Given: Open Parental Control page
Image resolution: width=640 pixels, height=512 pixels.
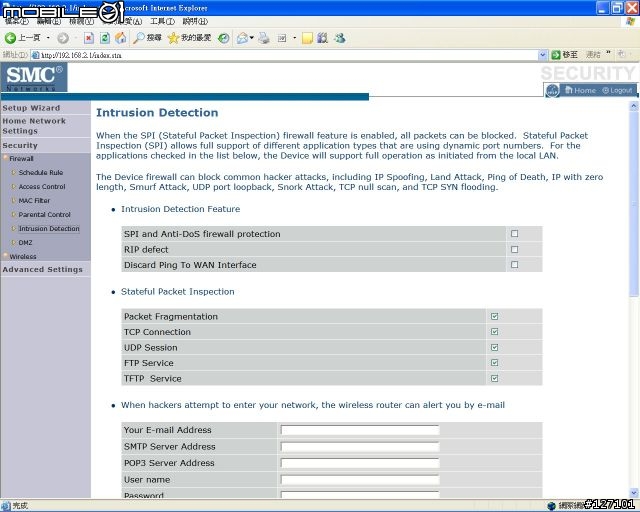Looking at the screenshot, I should point(44,214).
